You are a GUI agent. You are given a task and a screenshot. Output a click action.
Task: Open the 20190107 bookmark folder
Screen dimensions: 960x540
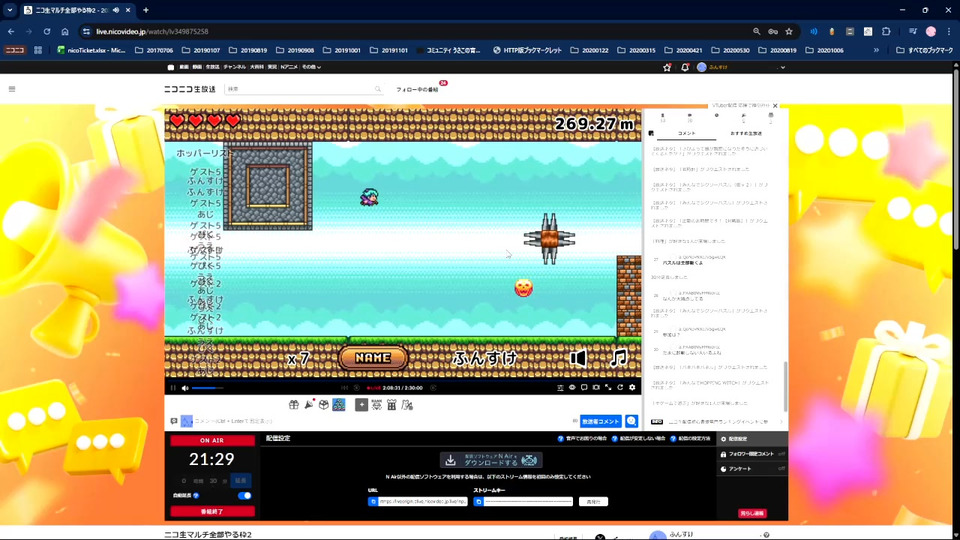pyautogui.click(x=201, y=50)
